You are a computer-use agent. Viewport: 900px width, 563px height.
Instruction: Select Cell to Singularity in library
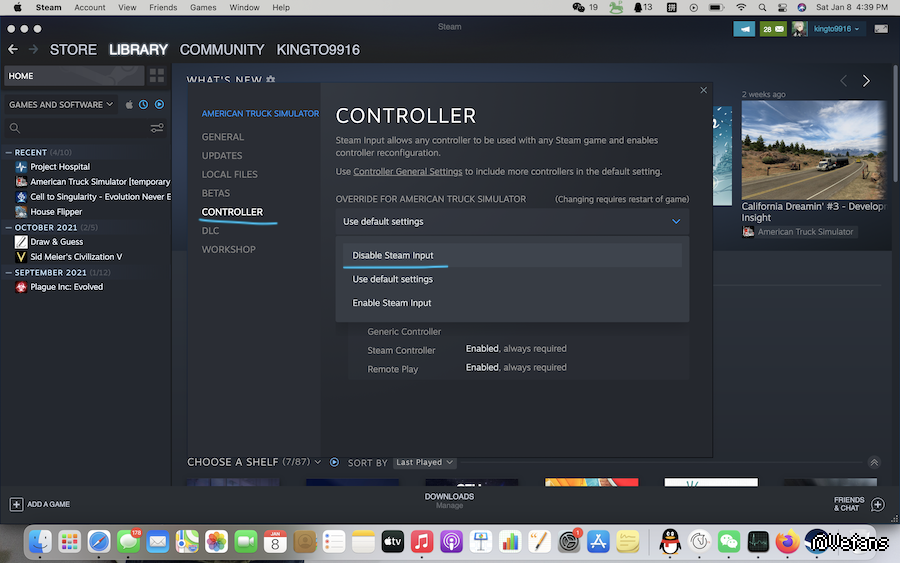(93, 196)
